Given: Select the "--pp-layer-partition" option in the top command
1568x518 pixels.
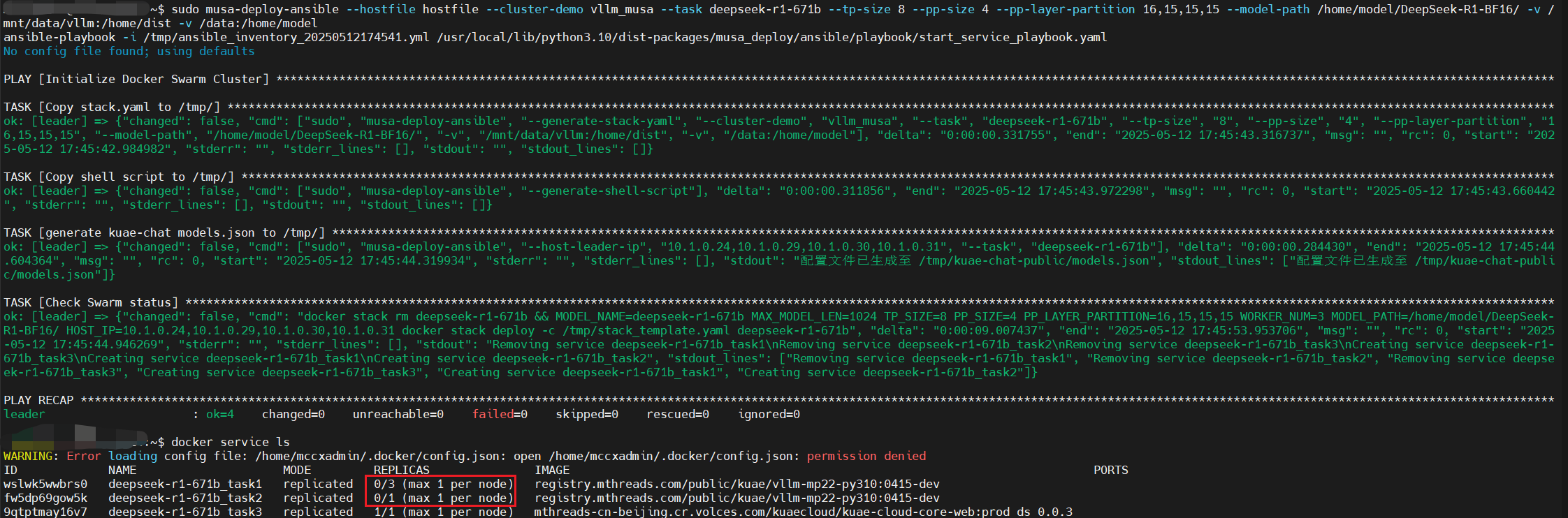Looking at the screenshot, I should coord(1066,9).
